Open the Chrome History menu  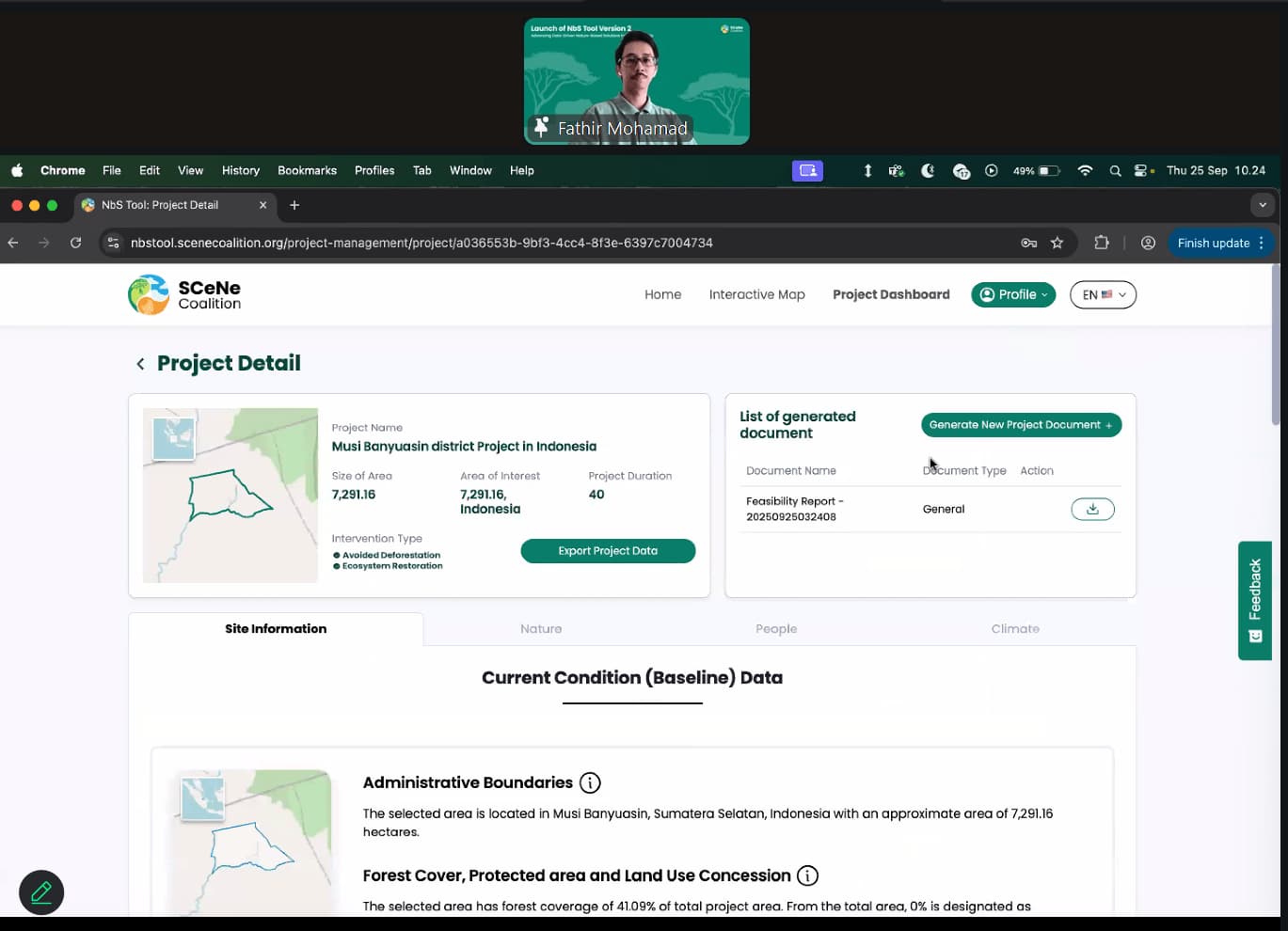(241, 170)
